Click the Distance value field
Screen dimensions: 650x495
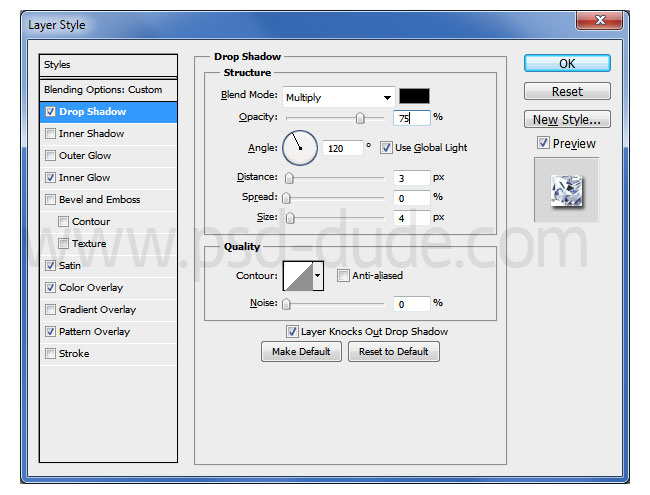(x=412, y=178)
